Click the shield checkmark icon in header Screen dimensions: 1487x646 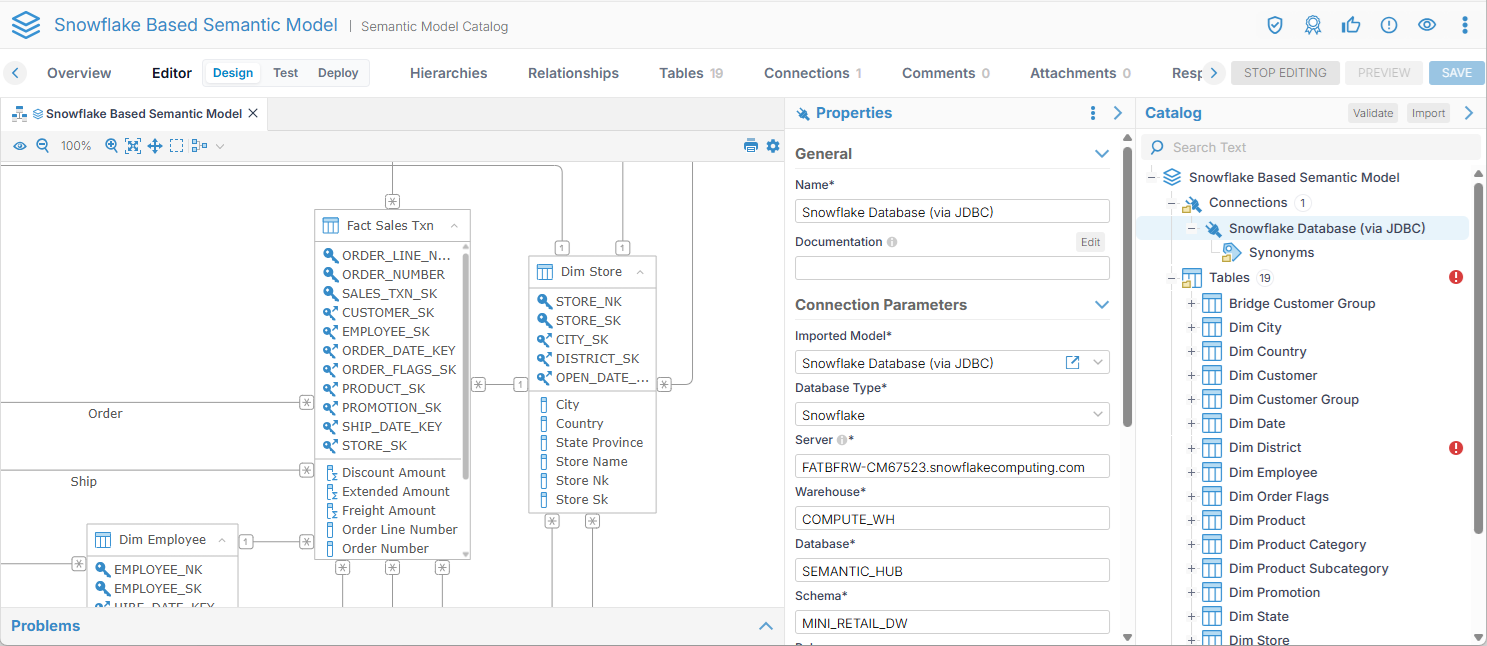pyautogui.click(x=1275, y=25)
